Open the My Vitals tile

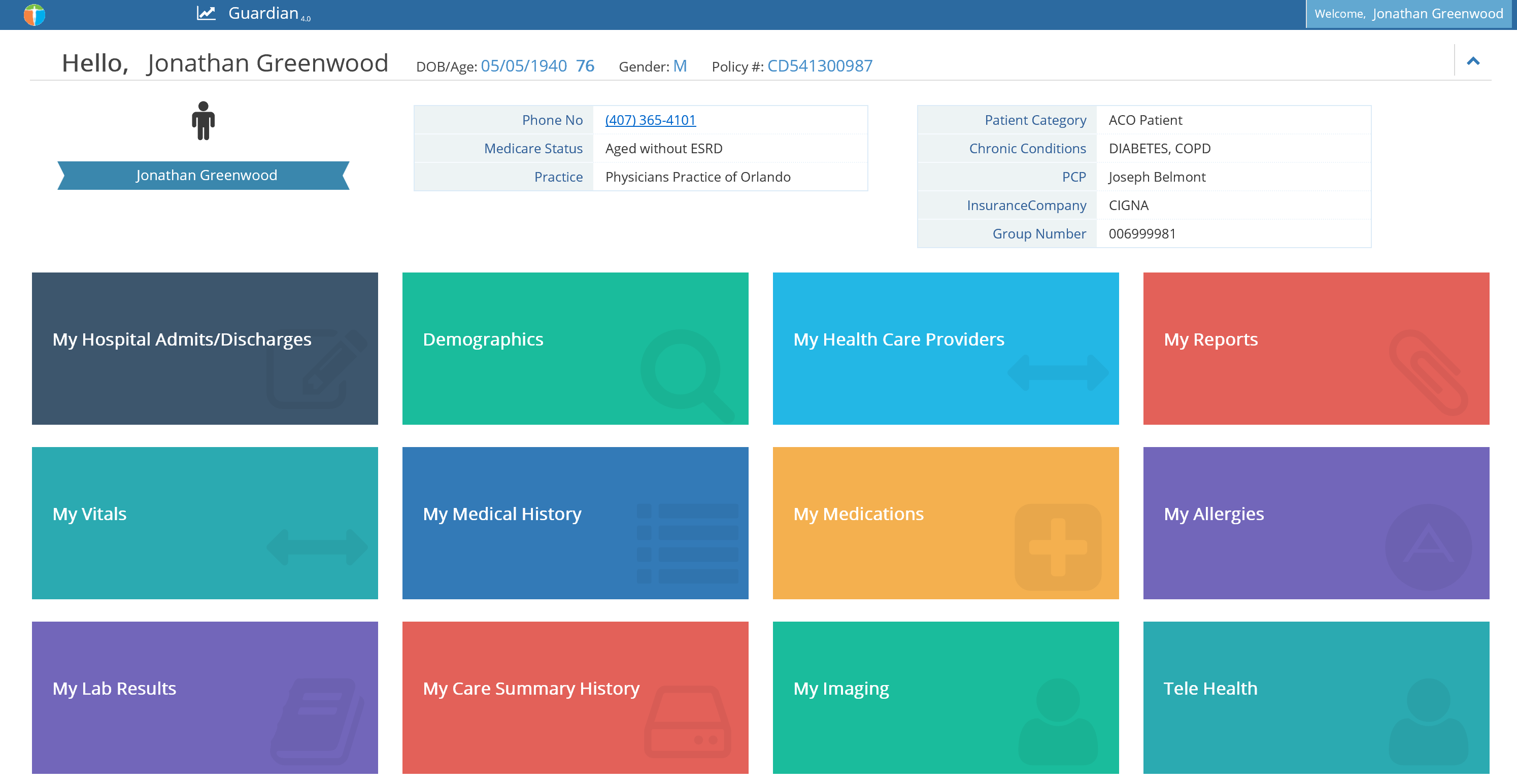point(205,523)
